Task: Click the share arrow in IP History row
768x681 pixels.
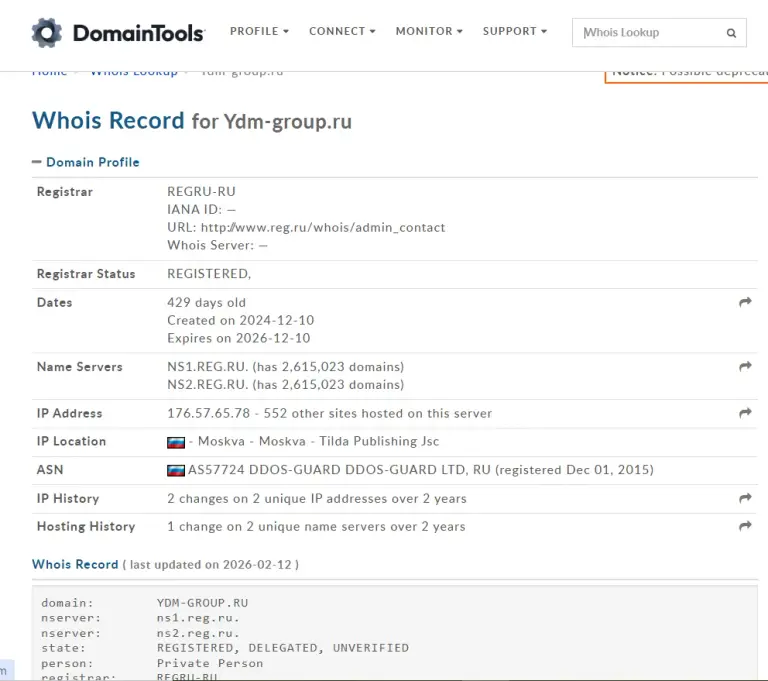Action: 745,498
